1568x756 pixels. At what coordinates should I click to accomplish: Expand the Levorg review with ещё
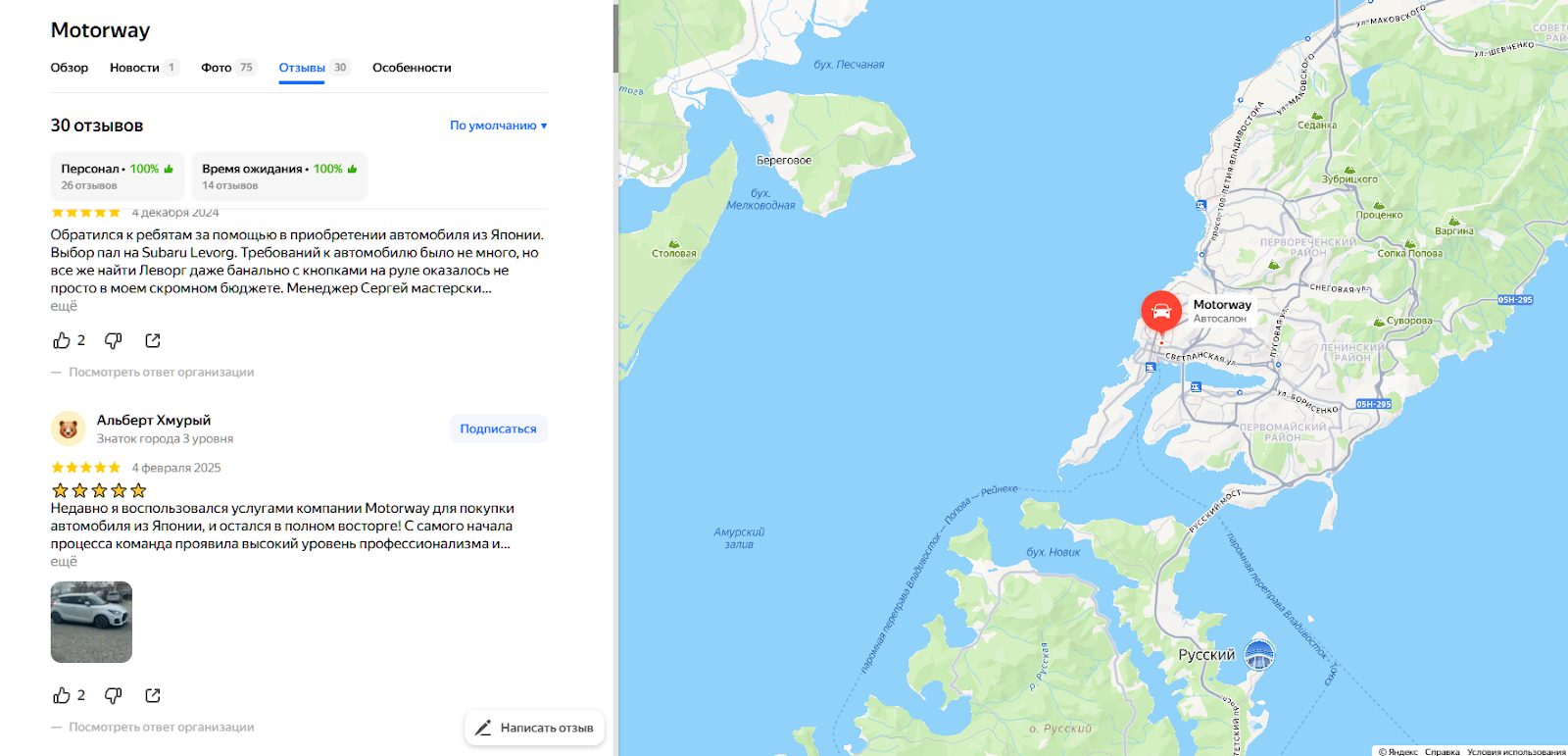tap(64, 306)
